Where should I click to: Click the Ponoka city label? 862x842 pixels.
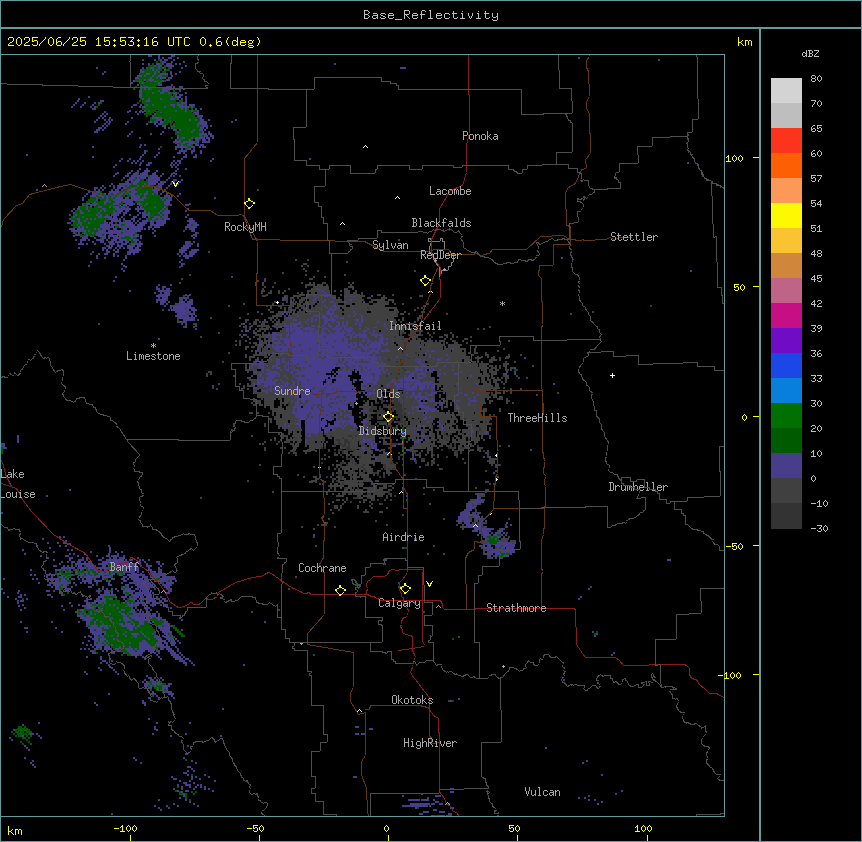[480, 136]
